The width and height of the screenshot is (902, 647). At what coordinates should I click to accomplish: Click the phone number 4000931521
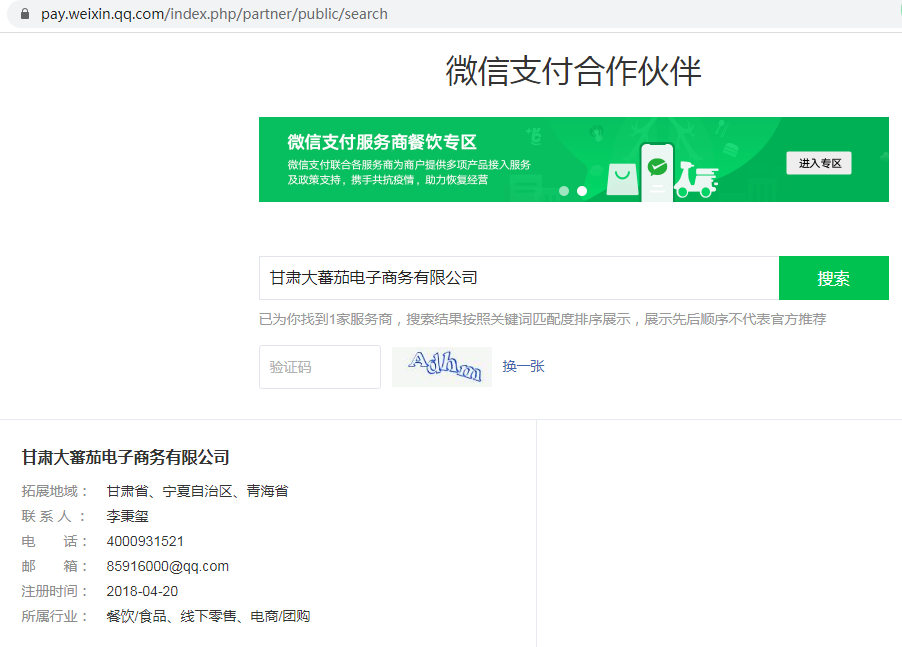[145, 541]
